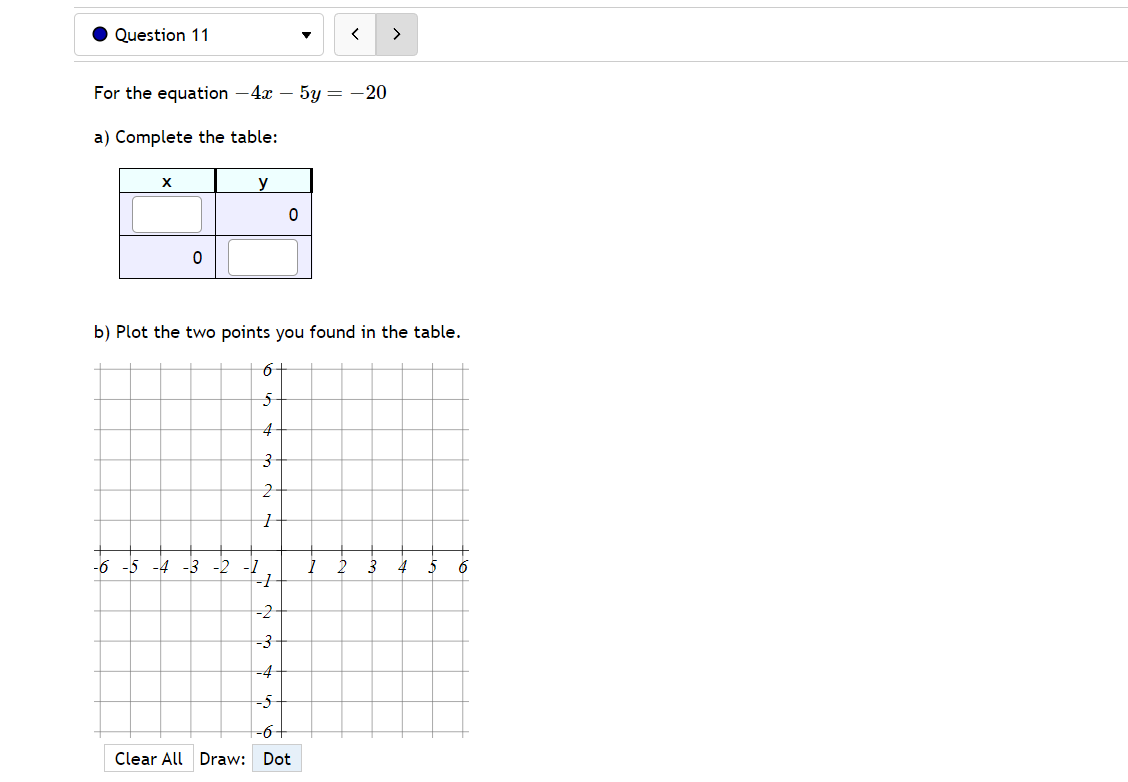Click the empty x input field
Screen dimensions: 1128x782
pyautogui.click(x=166, y=213)
